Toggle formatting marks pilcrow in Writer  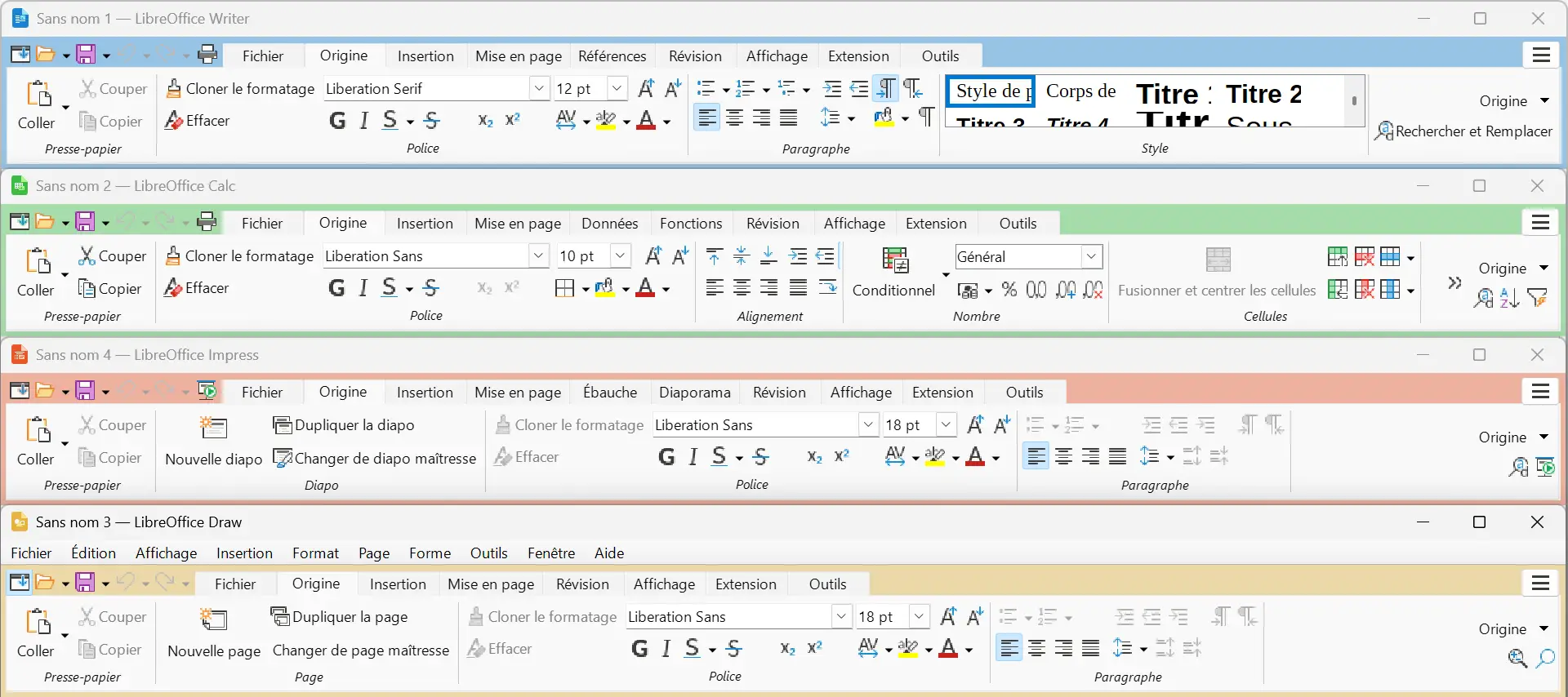[926, 118]
